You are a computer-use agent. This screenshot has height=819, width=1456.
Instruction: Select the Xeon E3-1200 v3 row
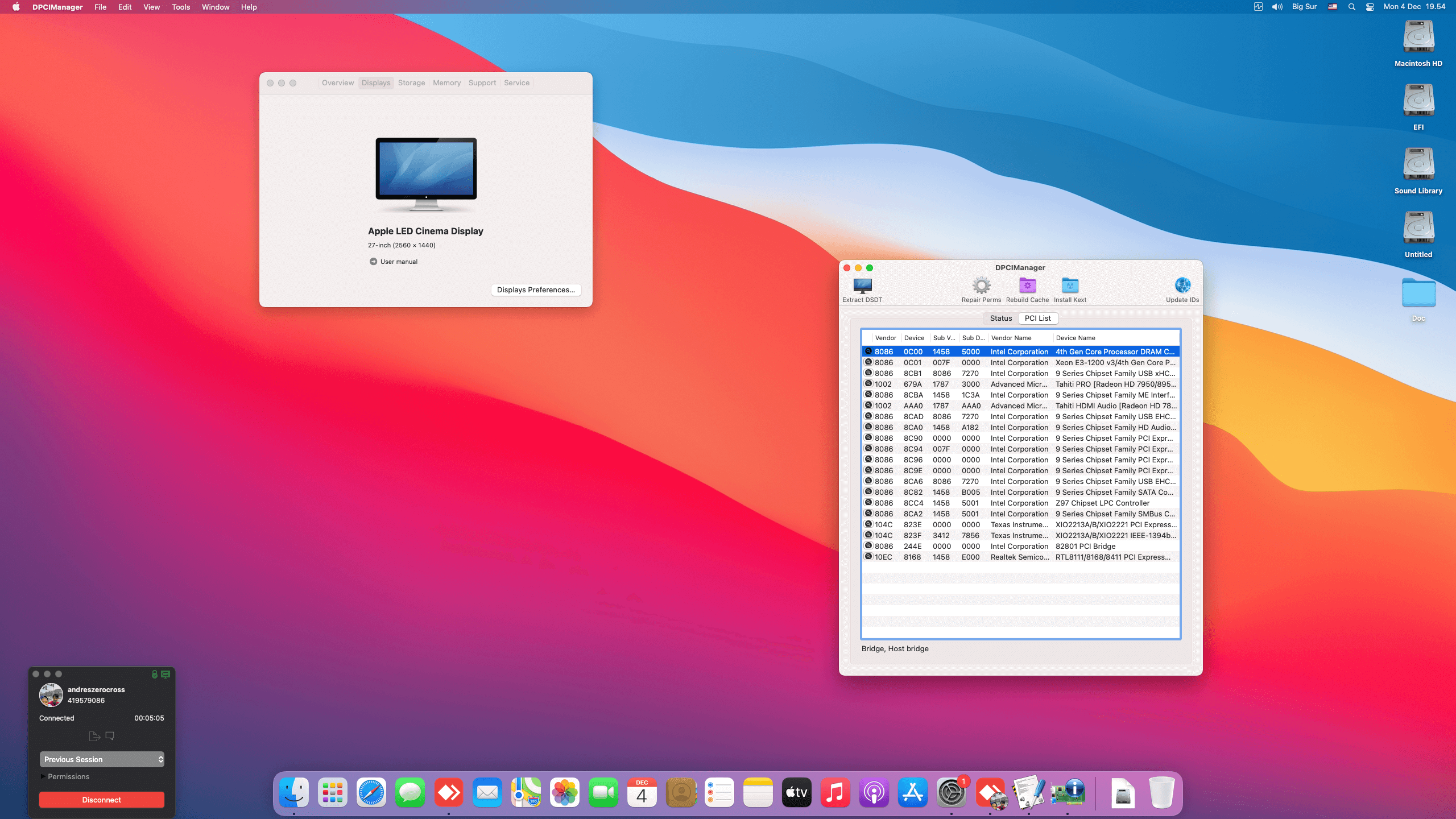pos(1021,362)
